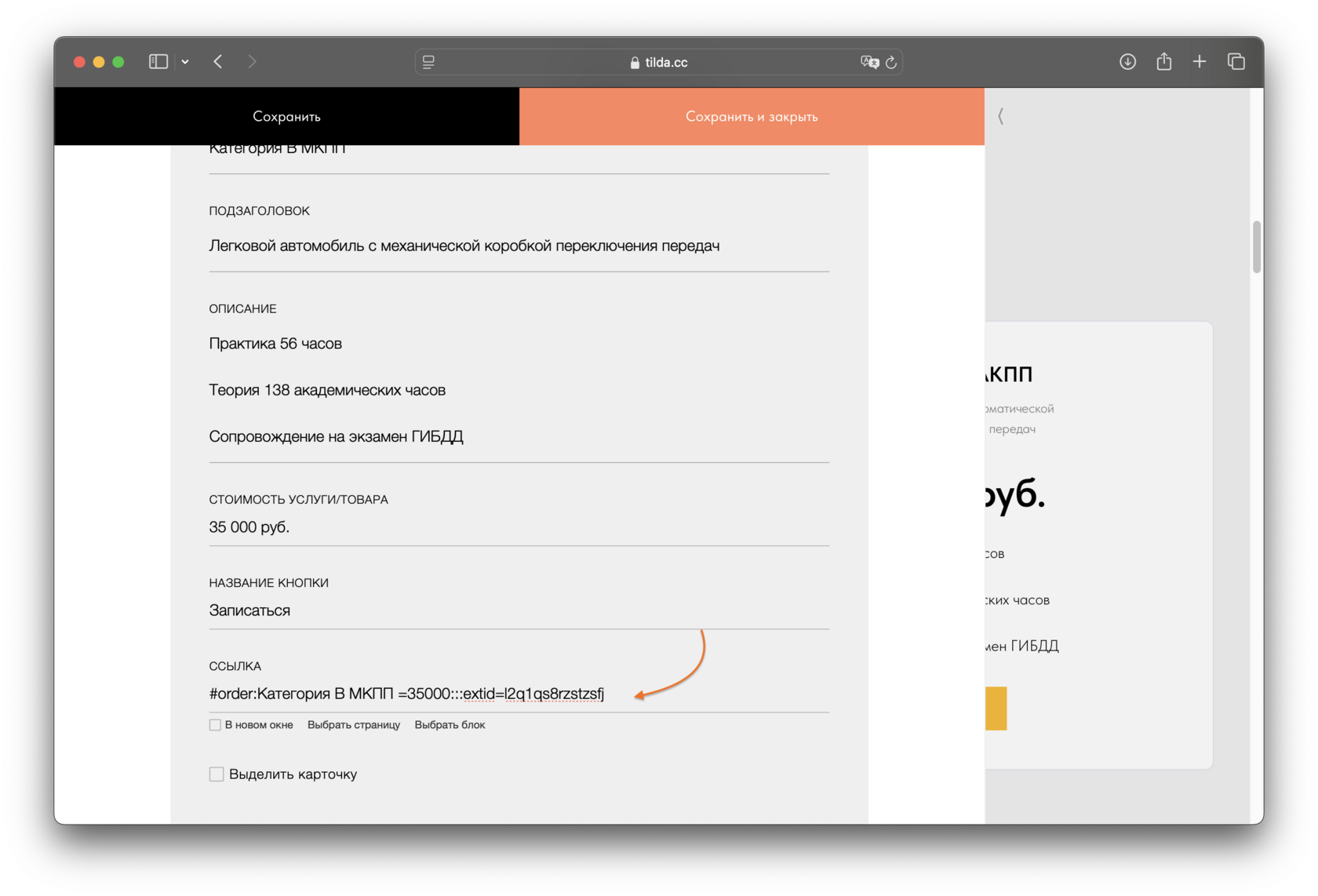Edit the button name field Записаться
This screenshot has height=896, width=1318.
[519, 610]
